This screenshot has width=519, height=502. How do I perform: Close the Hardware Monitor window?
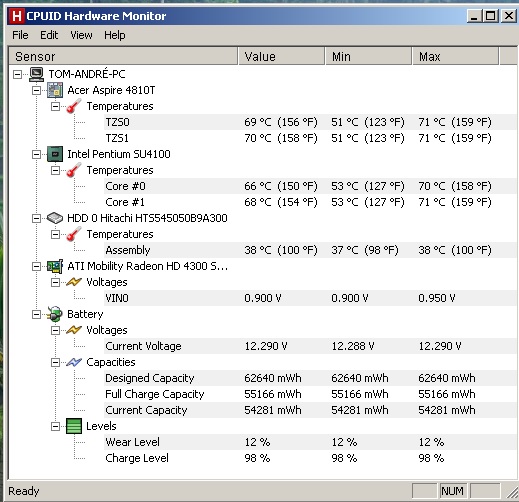509,16
